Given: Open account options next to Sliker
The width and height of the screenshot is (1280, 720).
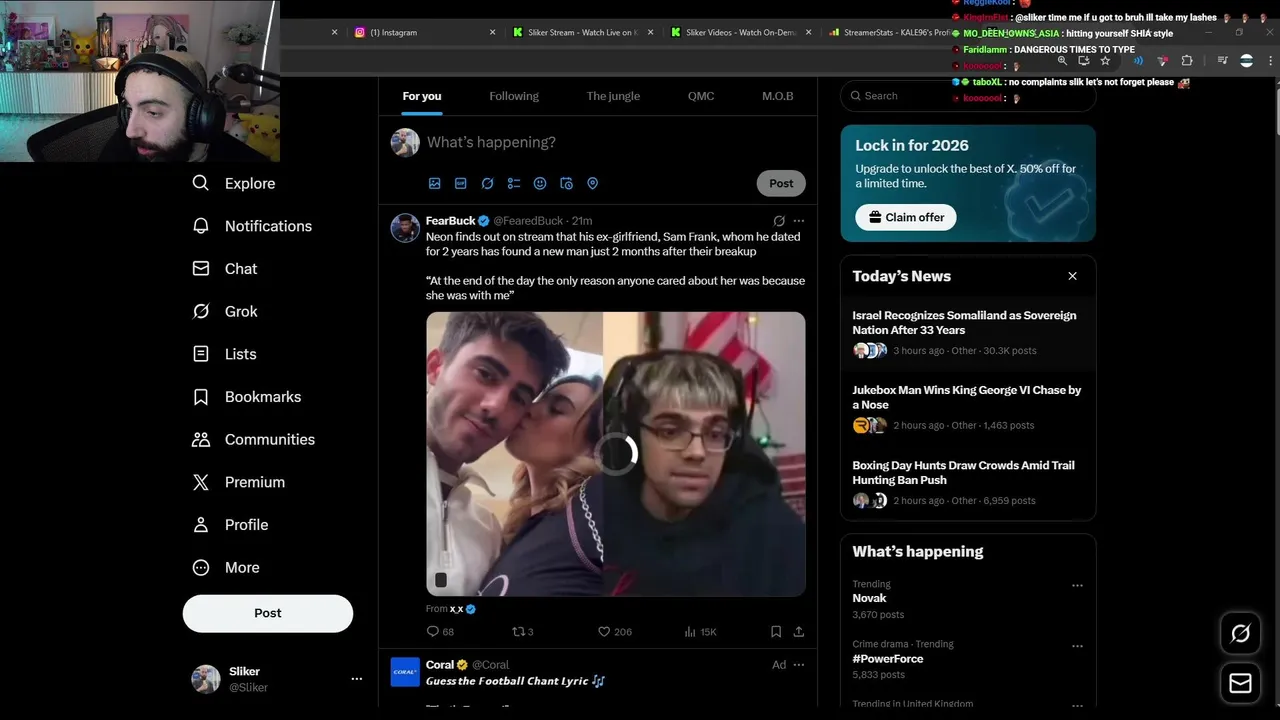Looking at the screenshot, I should (356, 679).
